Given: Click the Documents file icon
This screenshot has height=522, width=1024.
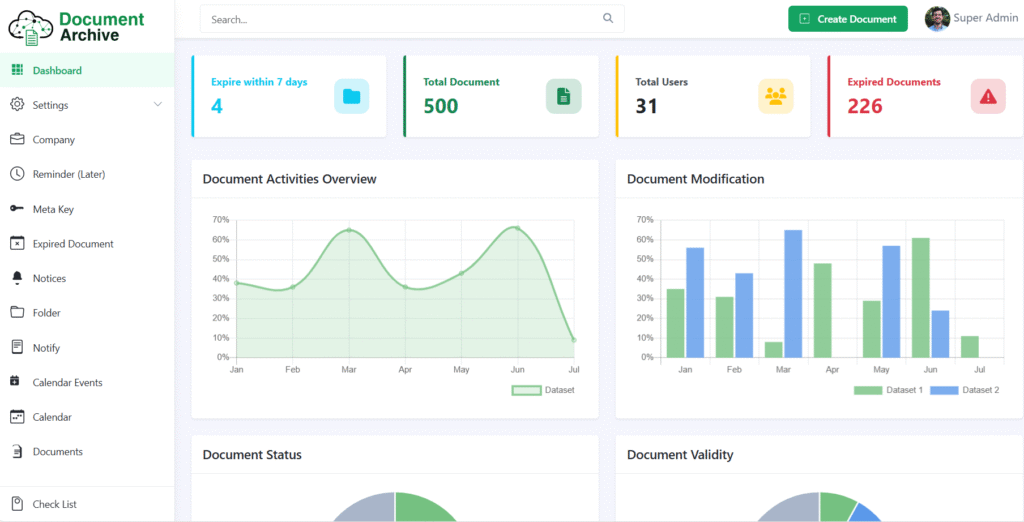Looking at the screenshot, I should [18, 451].
